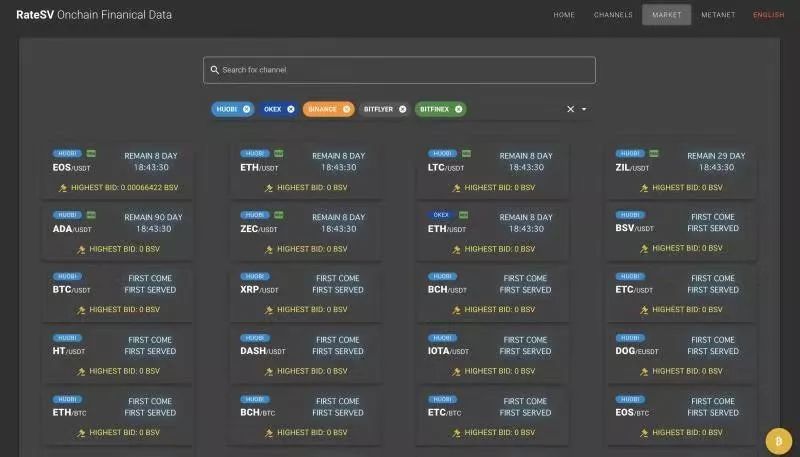Expand the exchange filter dropdown arrow
Viewport: 800px width, 457px height.
pos(584,109)
